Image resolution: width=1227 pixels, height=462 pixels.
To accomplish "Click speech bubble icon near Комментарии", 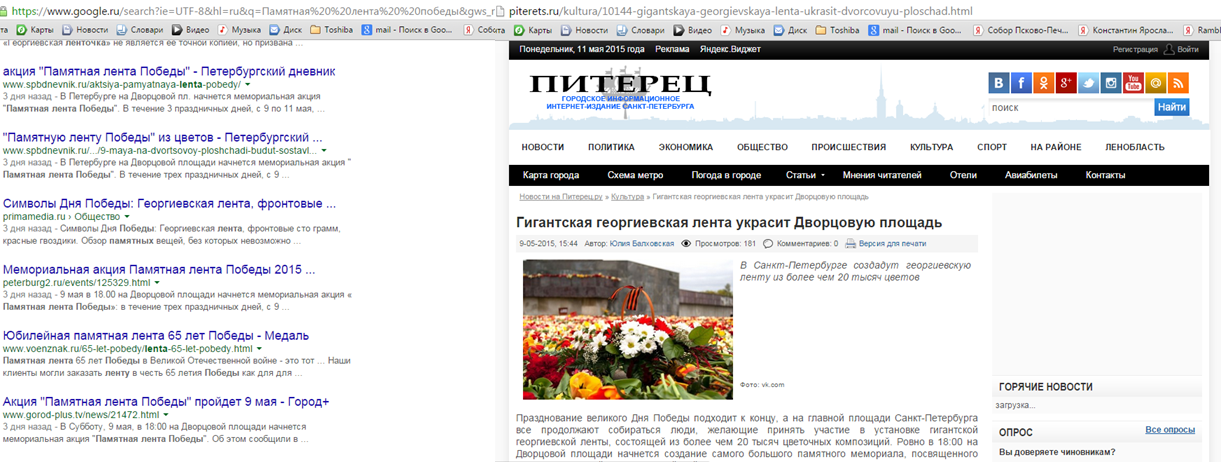I will pyautogui.click(x=767, y=243).
